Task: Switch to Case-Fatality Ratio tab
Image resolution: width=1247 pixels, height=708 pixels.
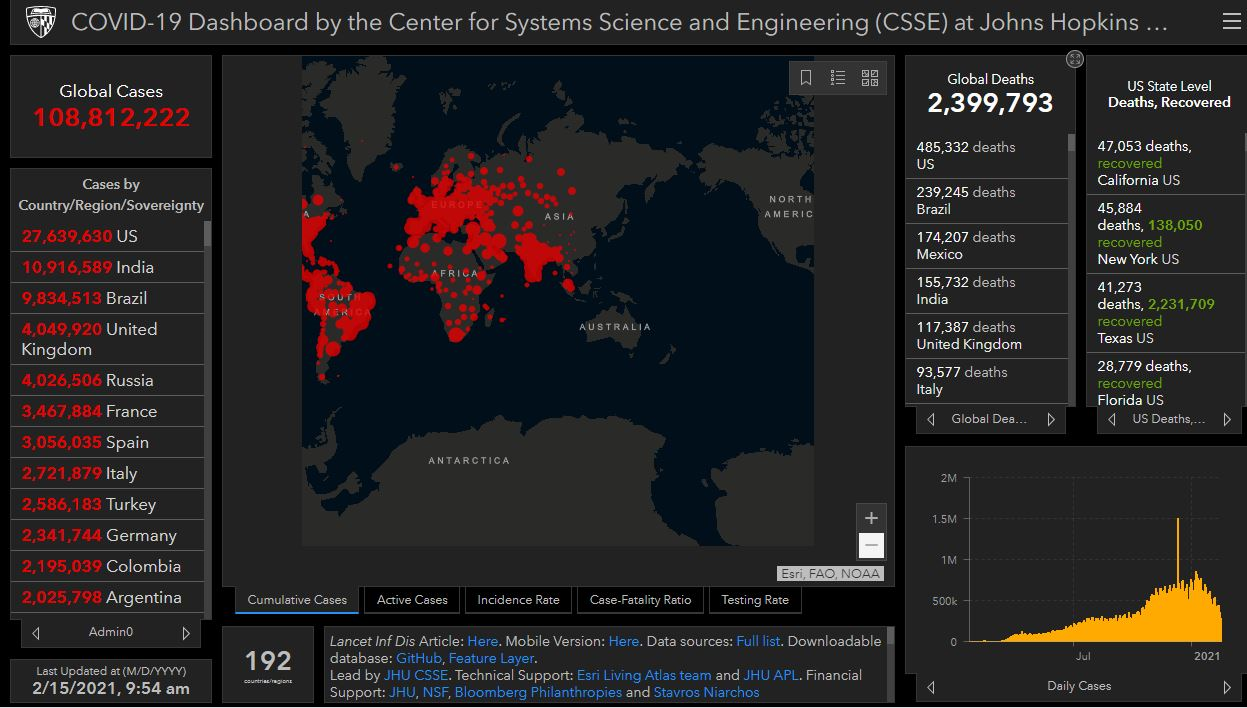Action: tap(640, 600)
